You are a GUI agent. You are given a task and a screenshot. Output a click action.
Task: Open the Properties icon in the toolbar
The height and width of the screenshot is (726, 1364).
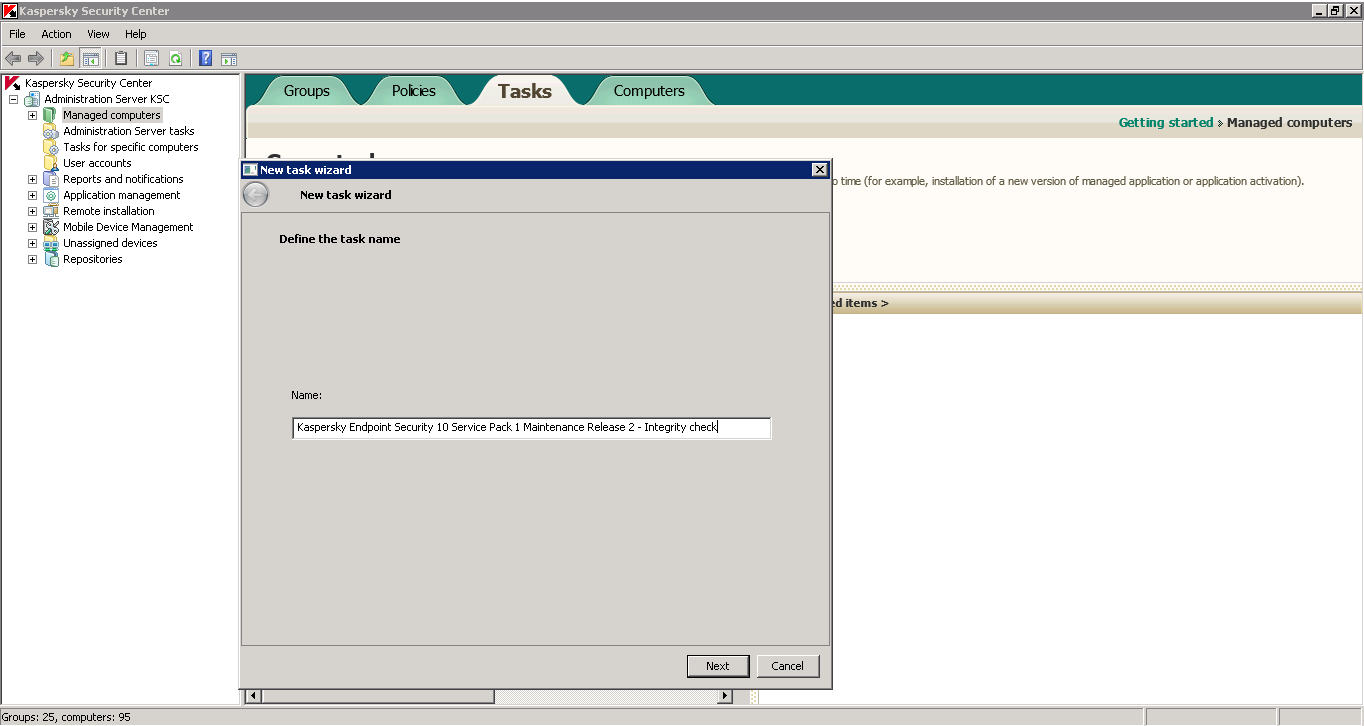pos(152,59)
